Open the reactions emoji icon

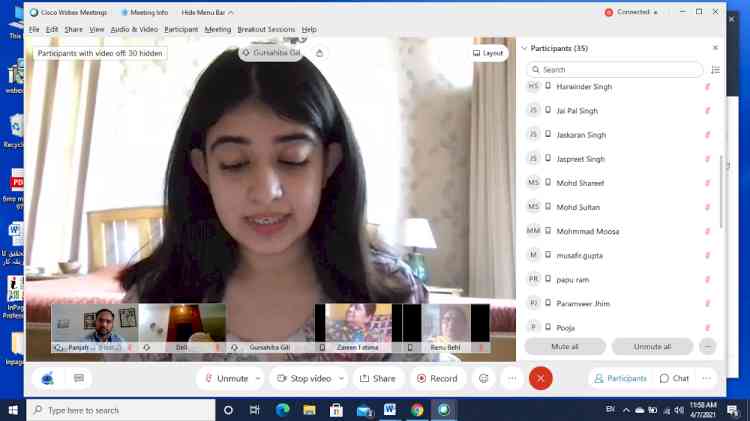pyautogui.click(x=483, y=379)
